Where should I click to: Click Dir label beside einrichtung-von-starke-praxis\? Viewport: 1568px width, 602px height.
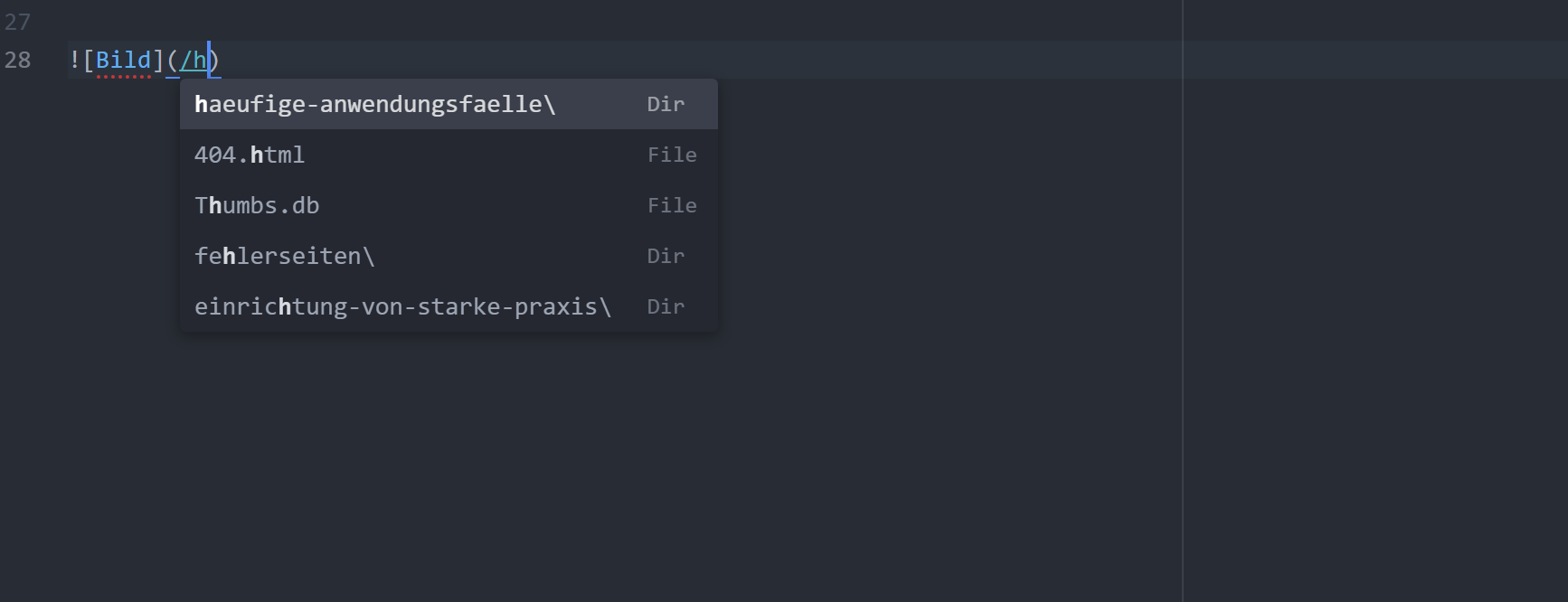point(666,306)
